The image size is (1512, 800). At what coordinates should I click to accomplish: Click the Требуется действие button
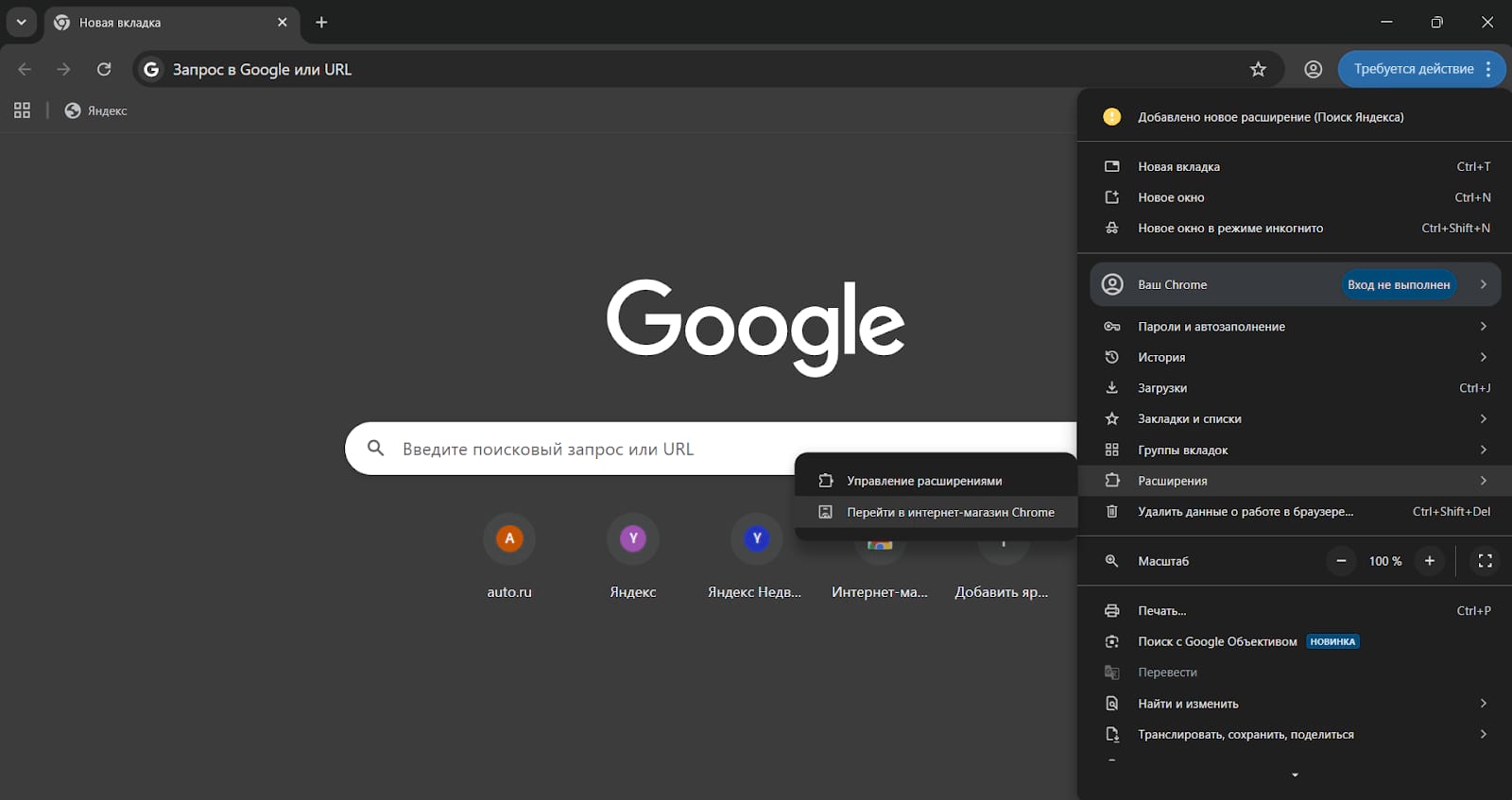[x=1412, y=69]
